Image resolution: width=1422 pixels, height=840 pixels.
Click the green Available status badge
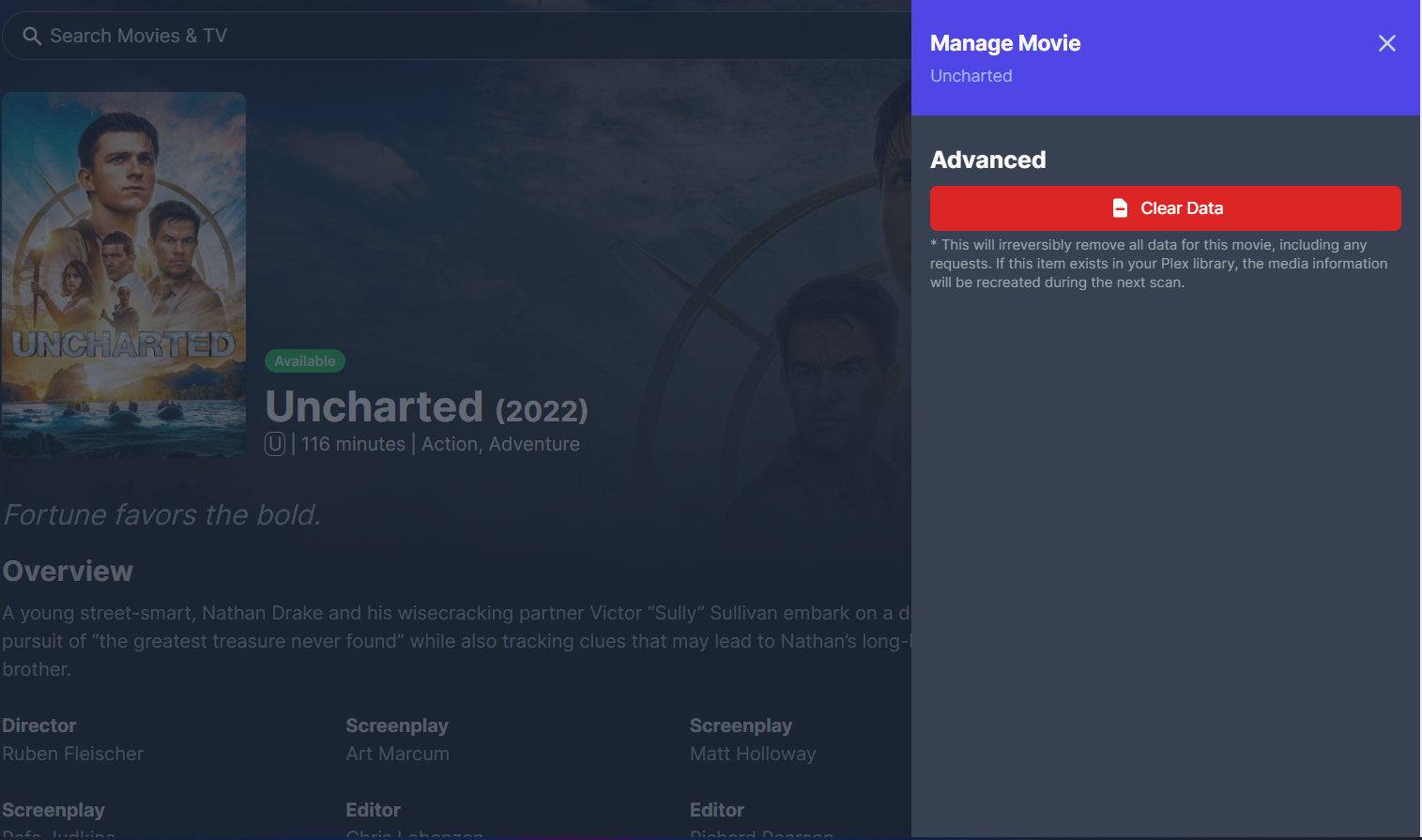(305, 361)
